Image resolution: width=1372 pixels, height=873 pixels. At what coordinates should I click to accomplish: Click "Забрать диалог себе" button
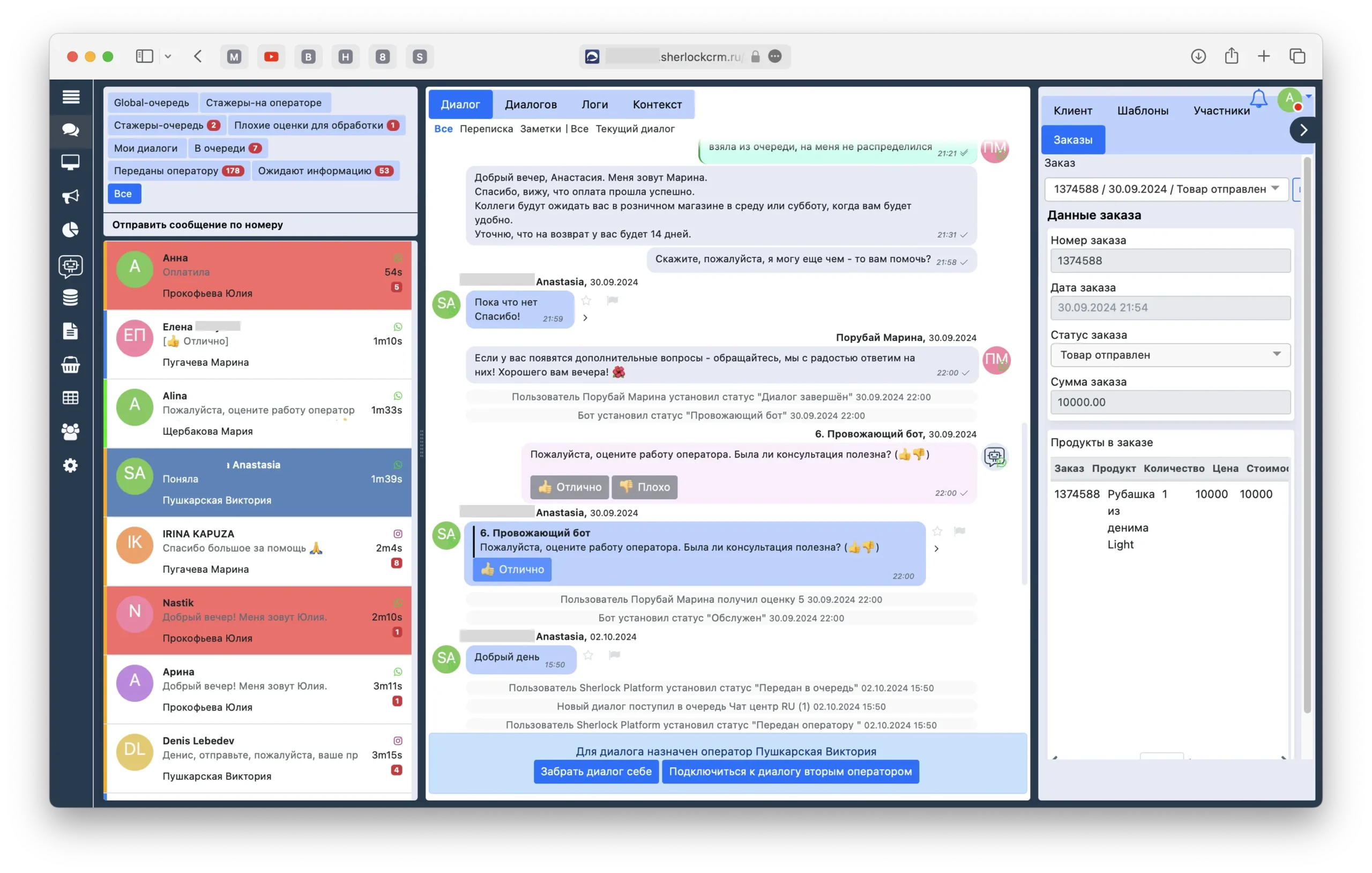595,772
